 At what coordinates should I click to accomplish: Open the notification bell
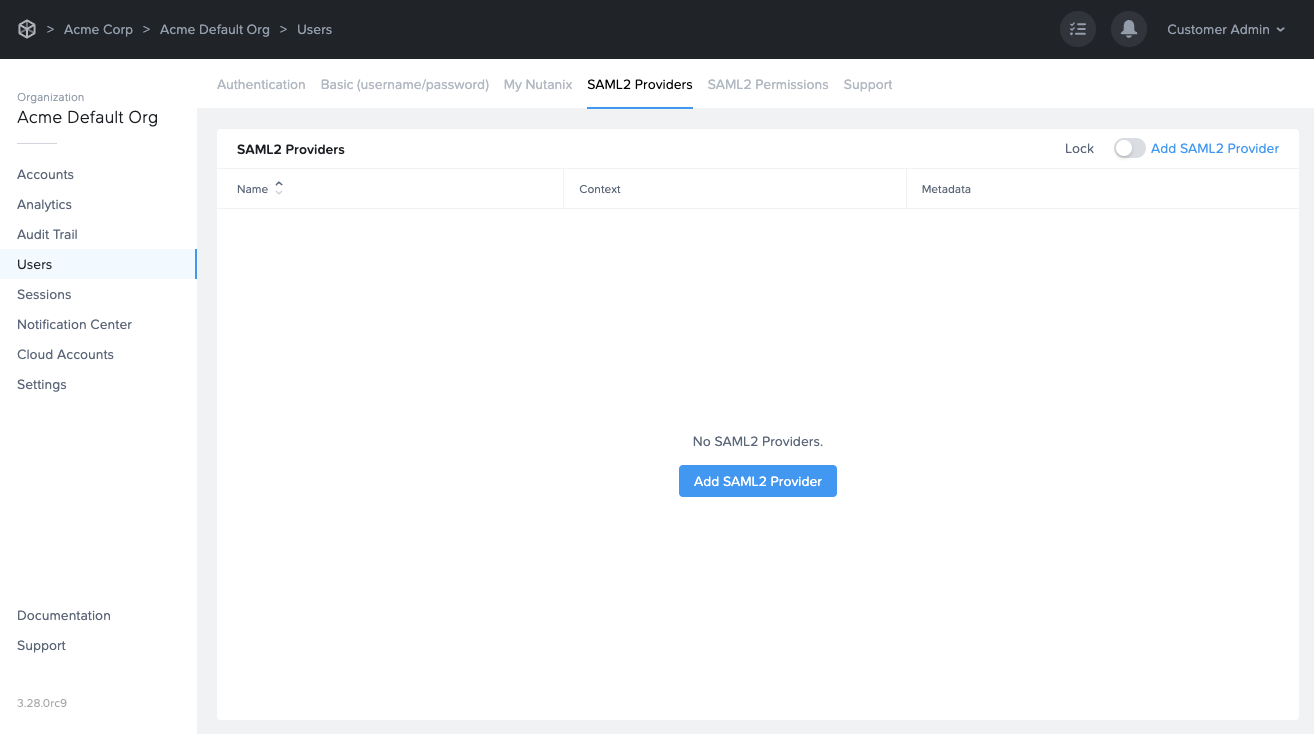[x=1128, y=29]
